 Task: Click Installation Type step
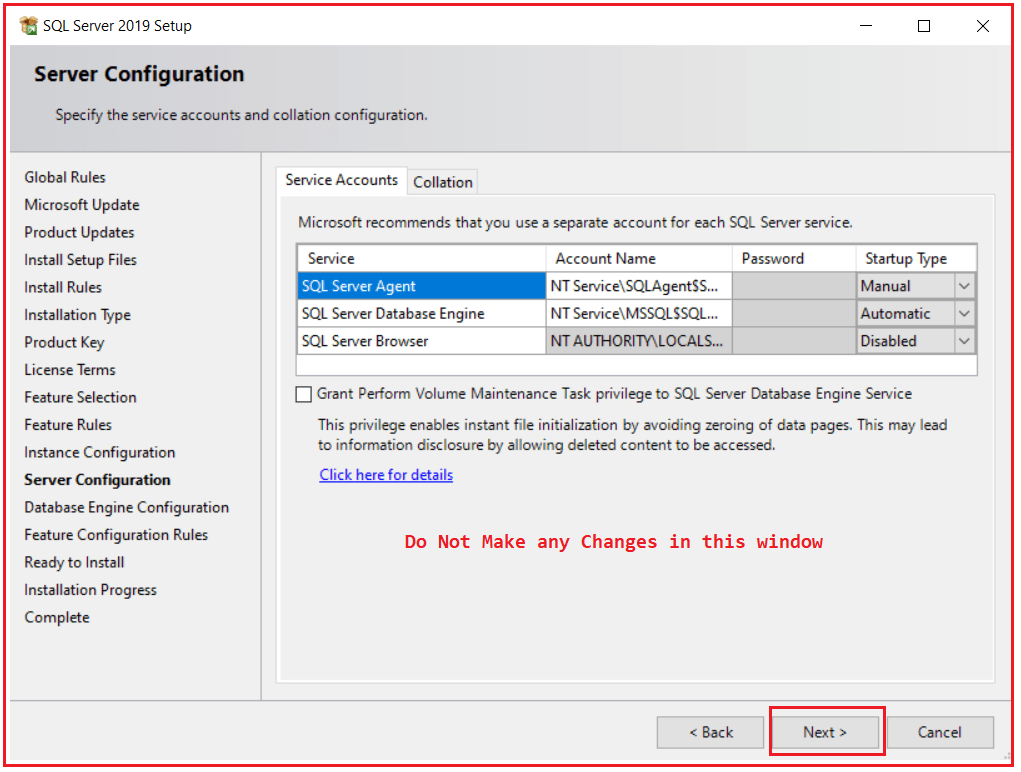pyautogui.click(x=77, y=315)
